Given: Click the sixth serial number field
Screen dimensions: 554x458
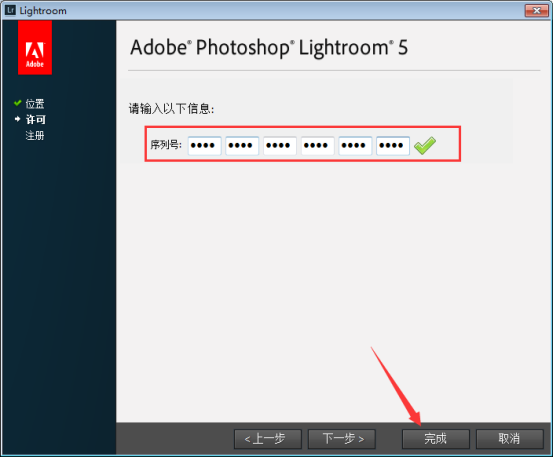Looking at the screenshot, I should pos(393,146).
